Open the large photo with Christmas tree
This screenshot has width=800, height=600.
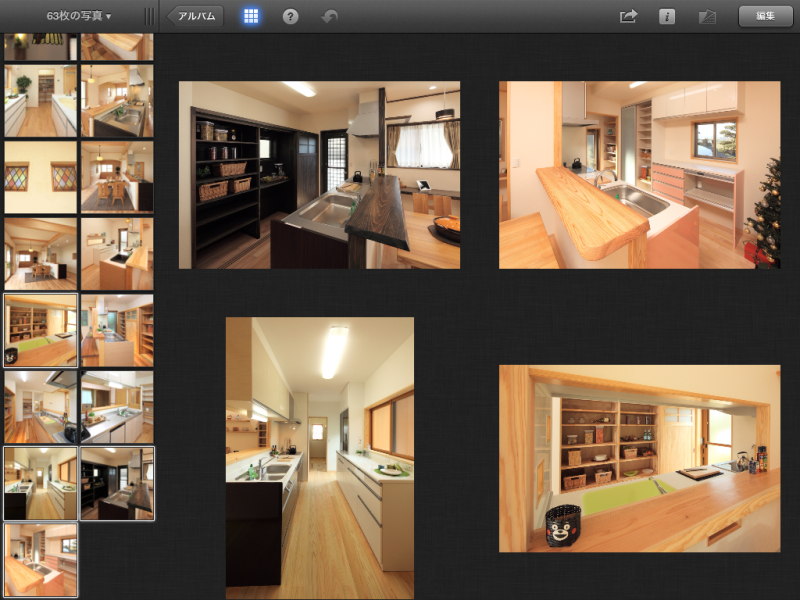click(x=639, y=175)
